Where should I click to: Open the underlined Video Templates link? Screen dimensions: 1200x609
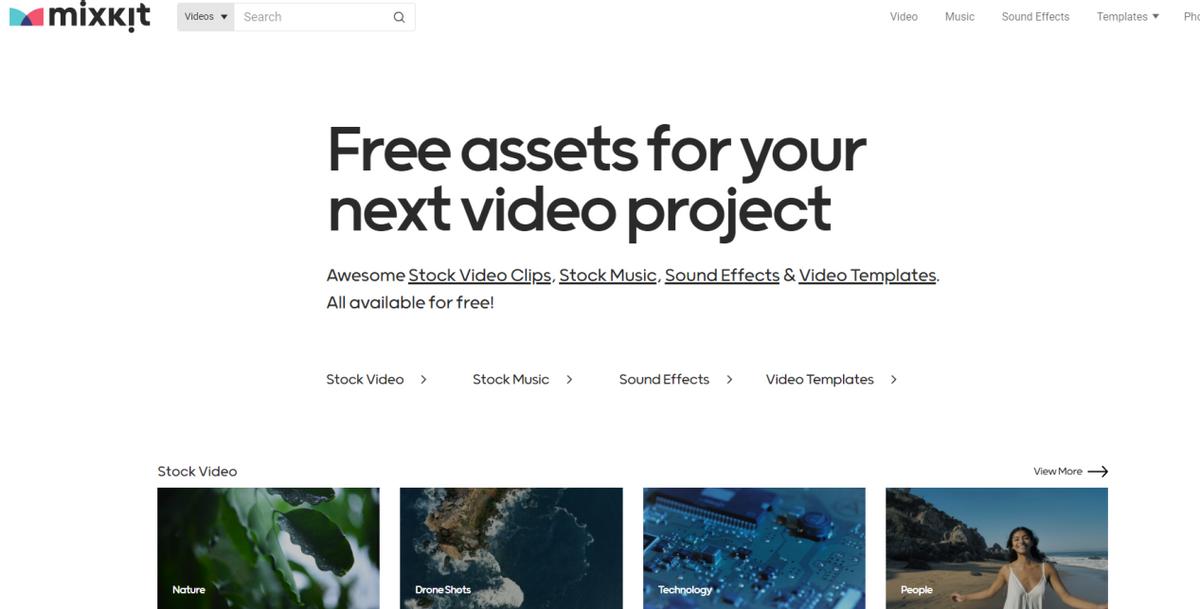(x=868, y=275)
